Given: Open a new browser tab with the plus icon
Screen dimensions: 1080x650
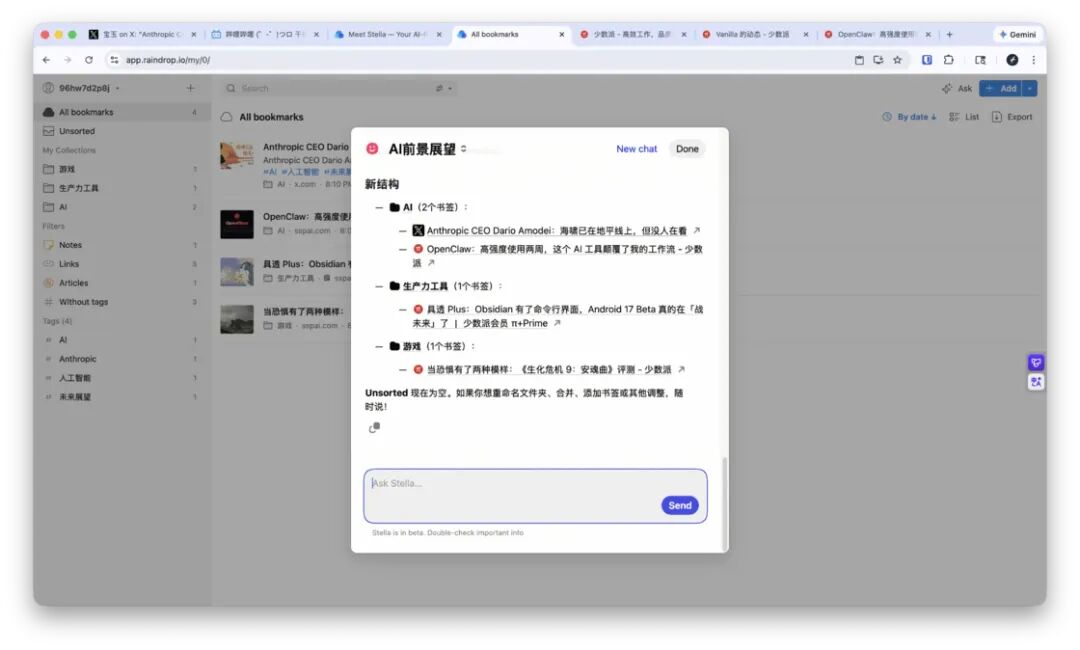Looking at the screenshot, I should (x=949, y=34).
